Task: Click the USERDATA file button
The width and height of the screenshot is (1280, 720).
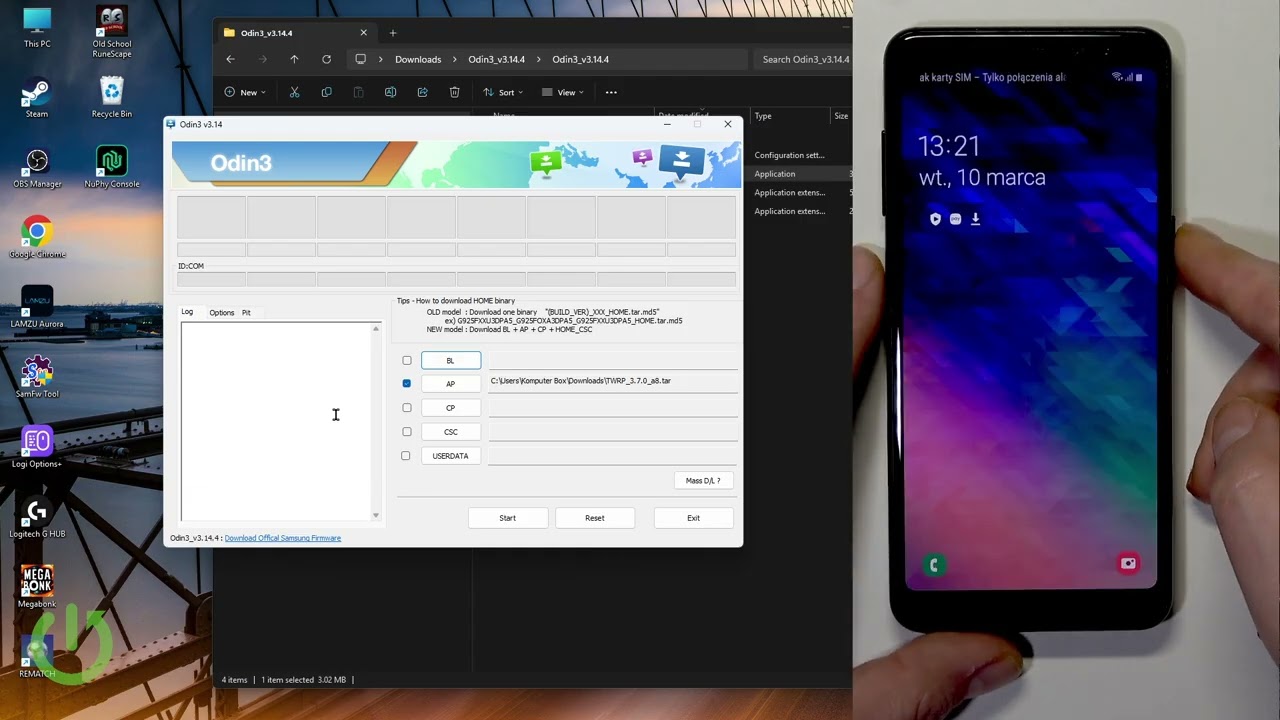Action: click(451, 456)
